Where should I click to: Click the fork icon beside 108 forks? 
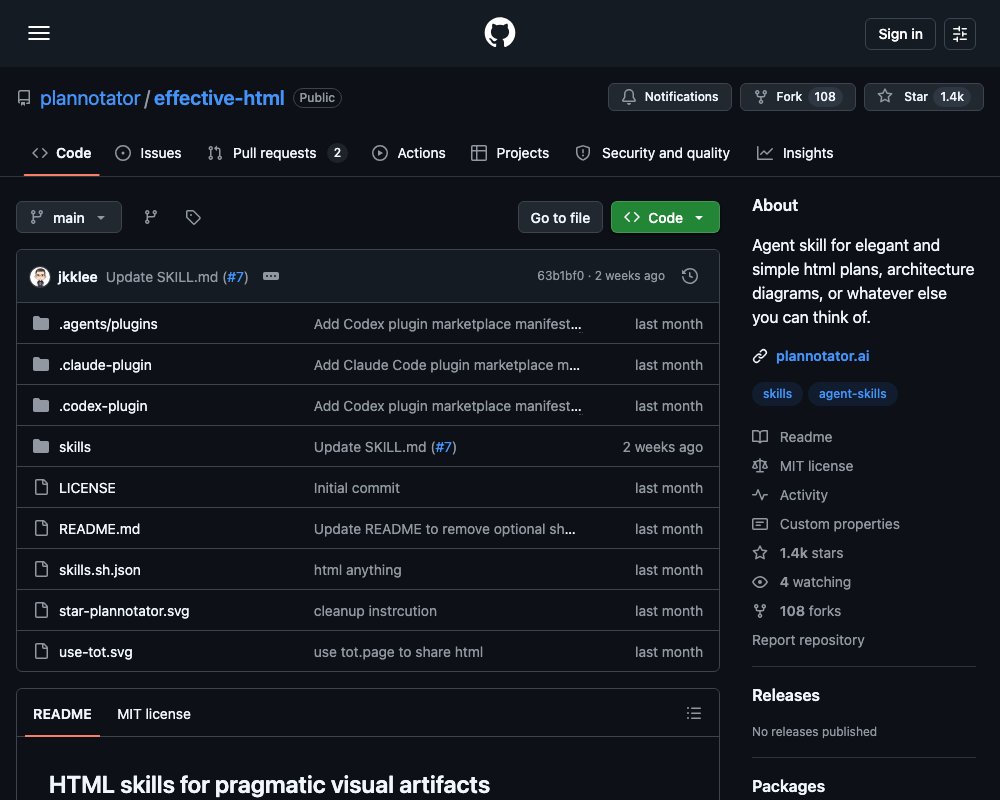tap(760, 611)
